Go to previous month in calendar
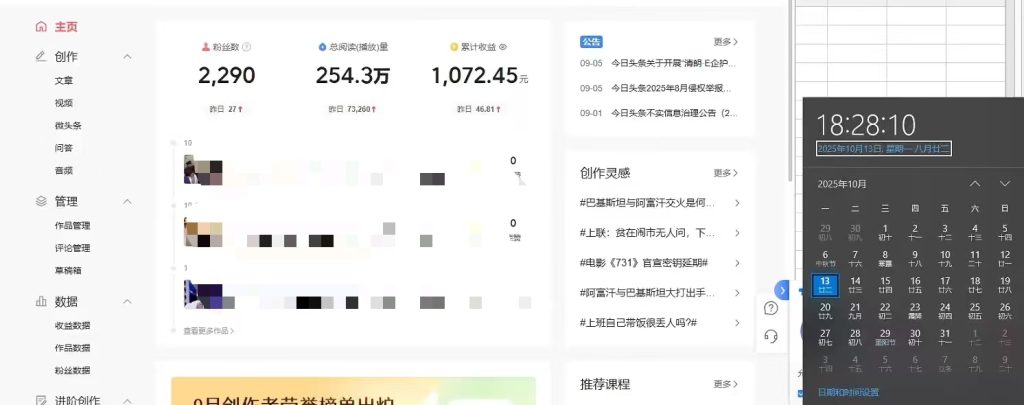1024x405 pixels. (975, 184)
